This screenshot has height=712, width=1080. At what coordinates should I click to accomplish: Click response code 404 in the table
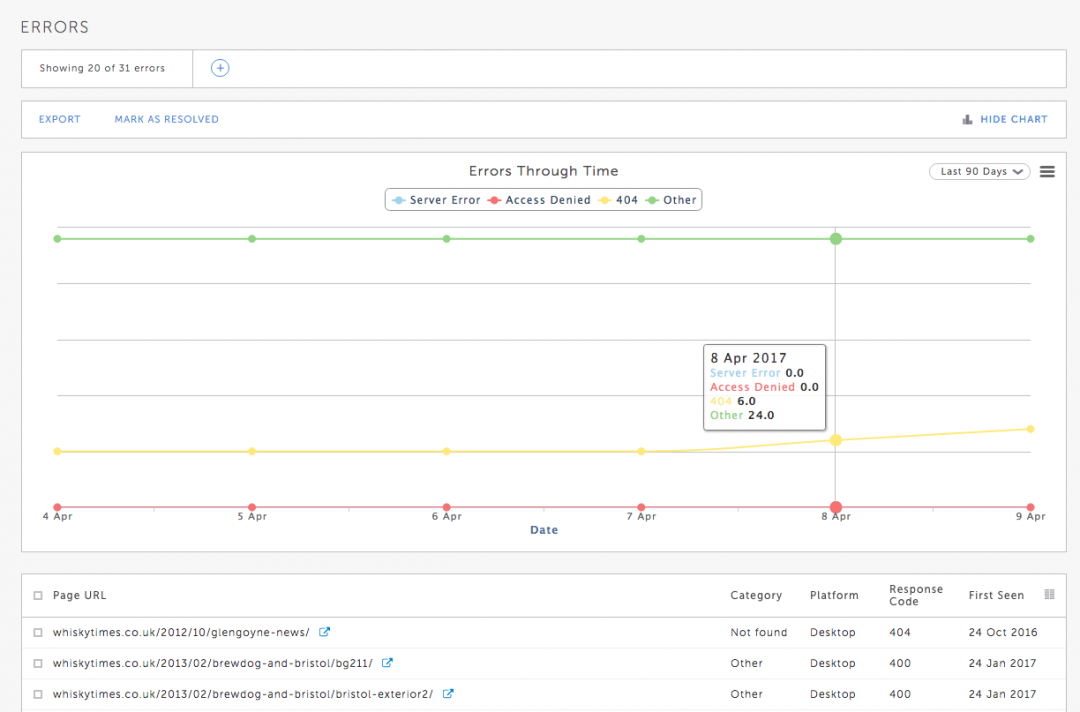point(900,632)
